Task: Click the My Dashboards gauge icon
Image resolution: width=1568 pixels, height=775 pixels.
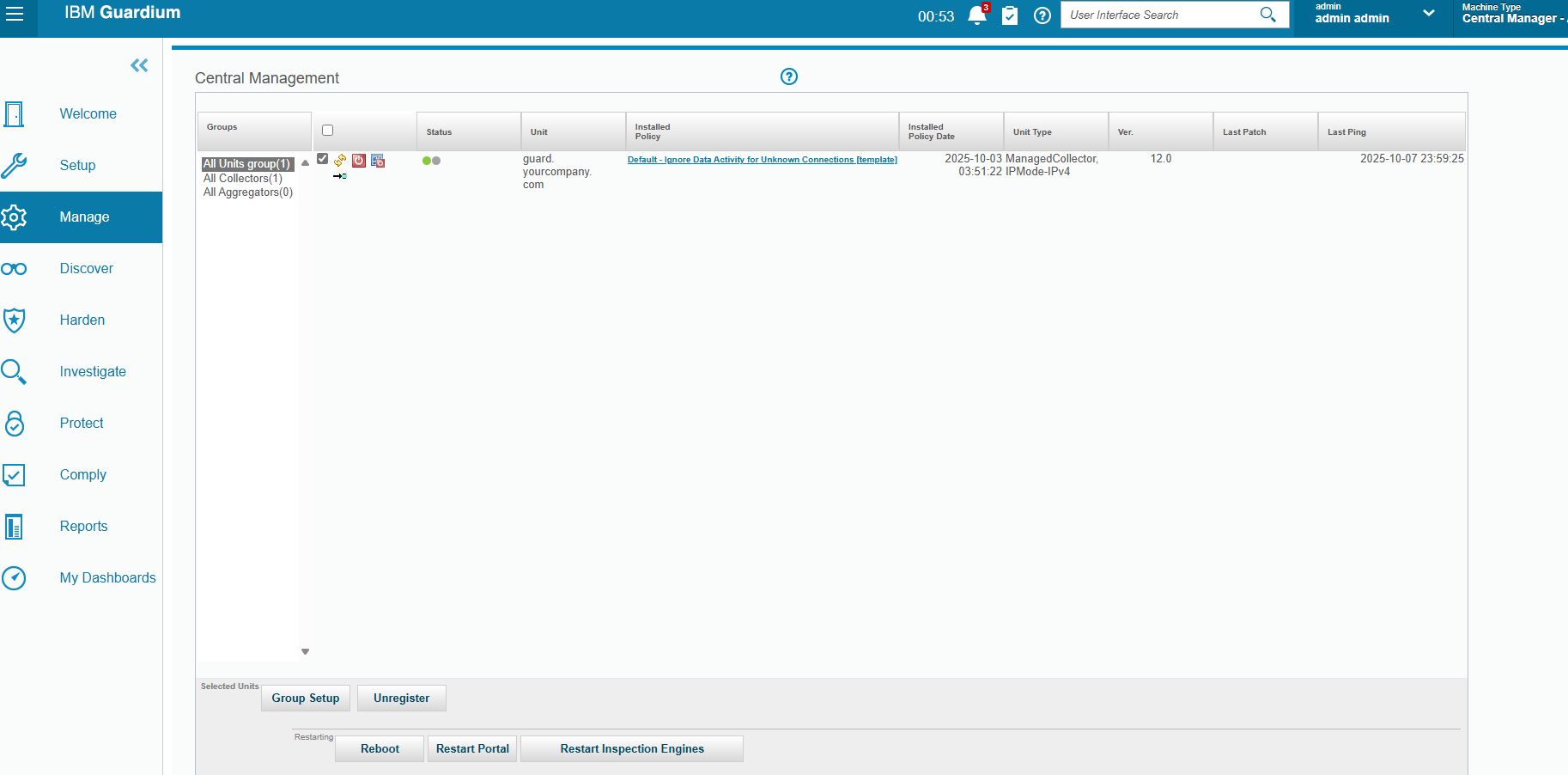Action: pos(14,578)
